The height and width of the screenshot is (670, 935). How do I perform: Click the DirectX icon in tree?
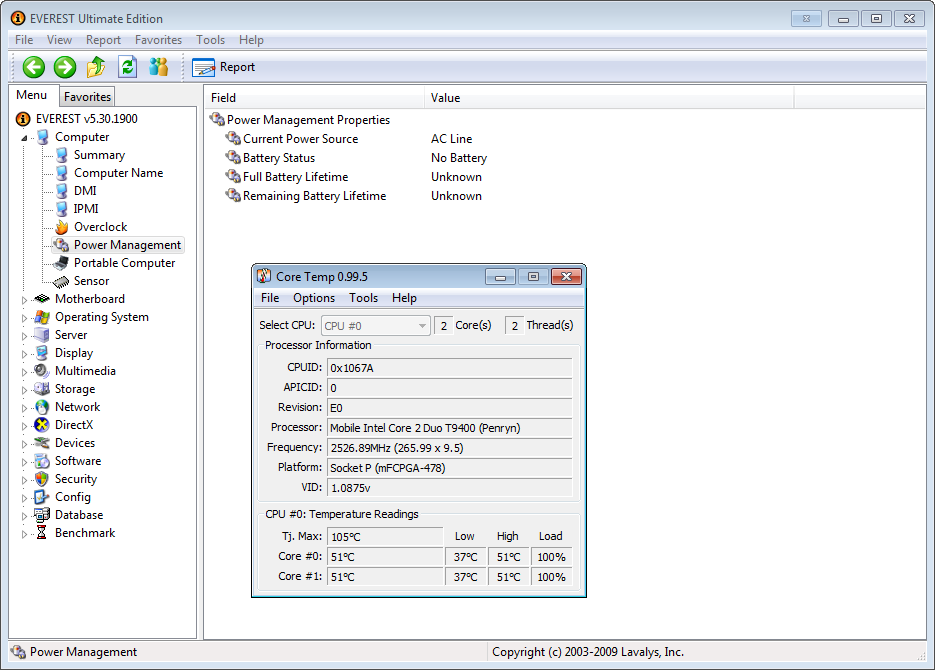coord(42,425)
